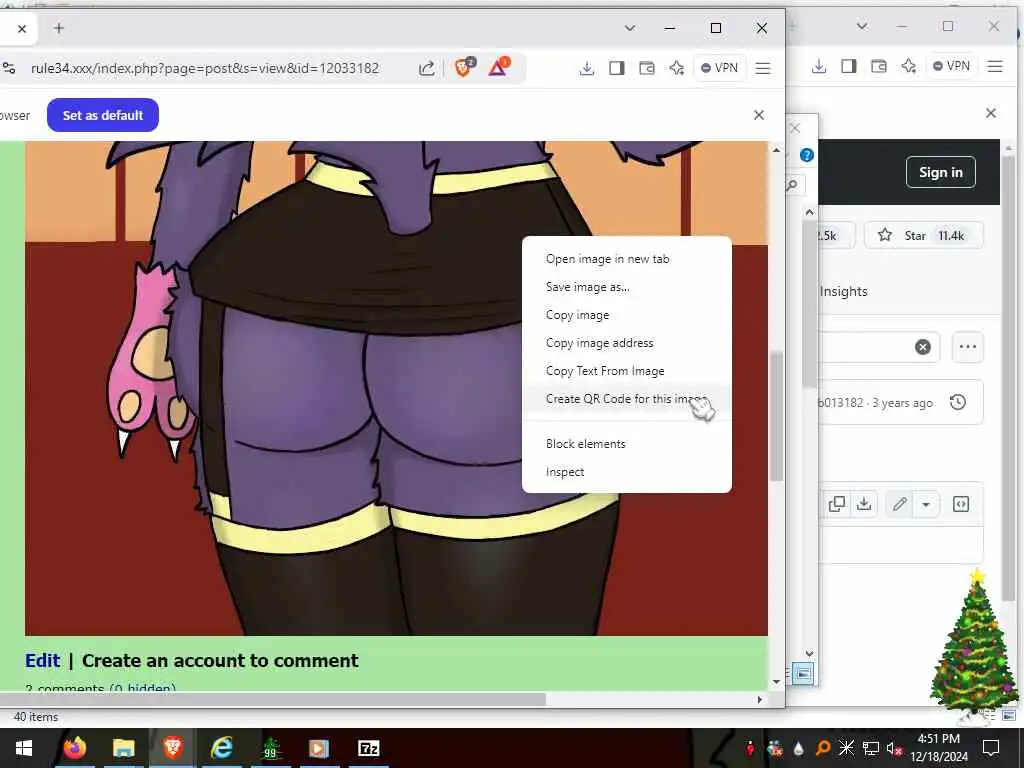This screenshot has width=1024, height=768.
Task: Open three-dots more options on GitHub
Action: pos(968,347)
